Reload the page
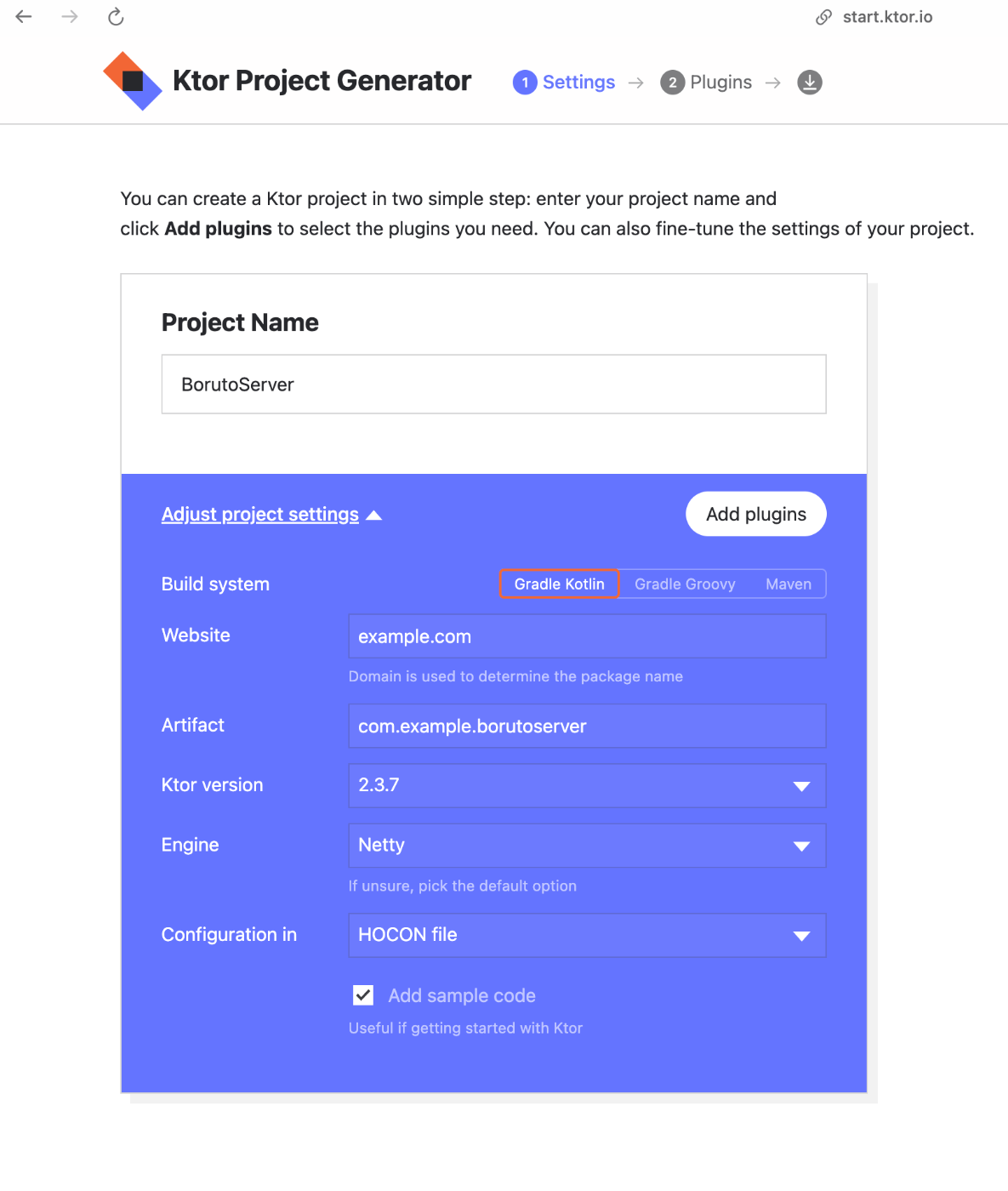1008x1191 pixels. (x=115, y=16)
